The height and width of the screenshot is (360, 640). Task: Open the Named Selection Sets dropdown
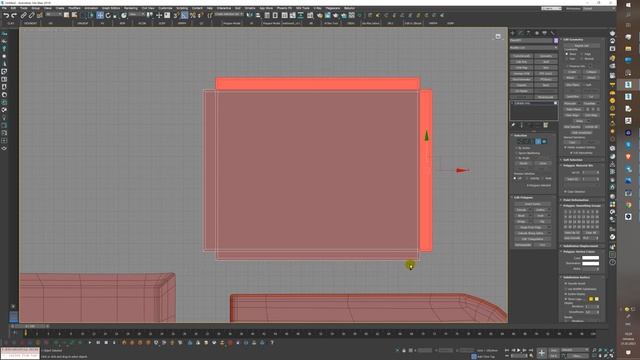[229, 15]
